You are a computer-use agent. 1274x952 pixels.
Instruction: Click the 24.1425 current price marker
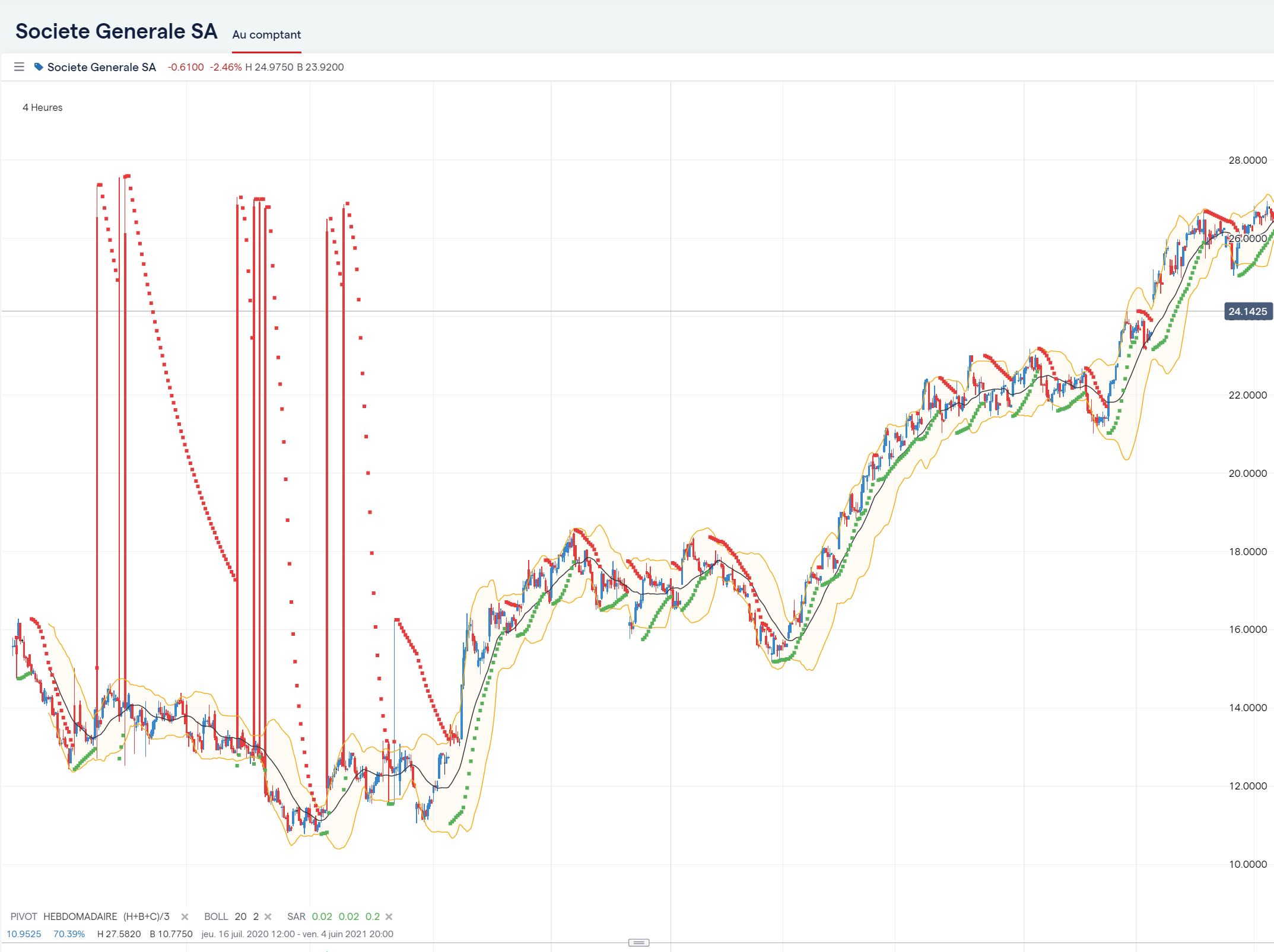coord(1248,311)
